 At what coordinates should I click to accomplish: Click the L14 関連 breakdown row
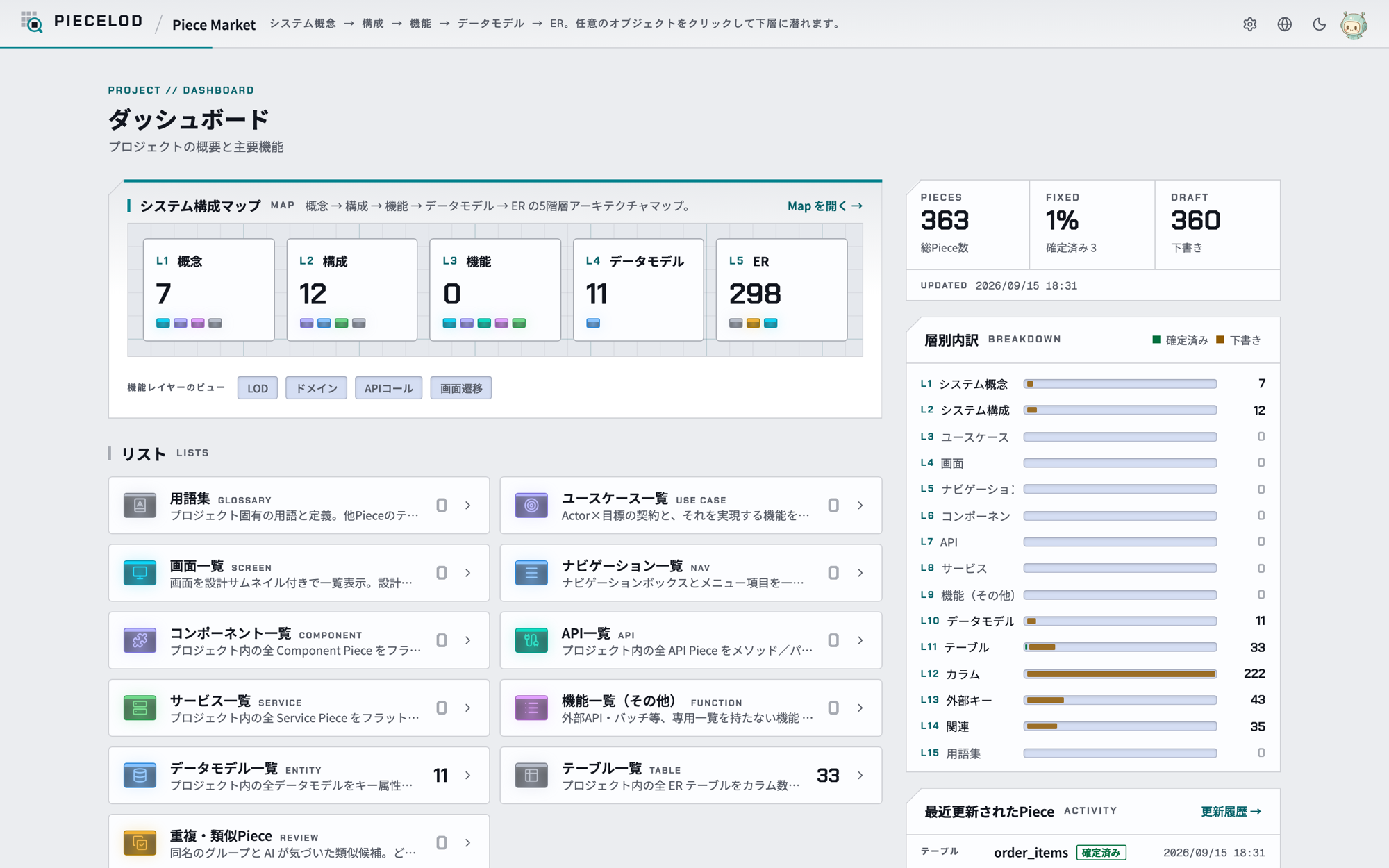point(1093,726)
